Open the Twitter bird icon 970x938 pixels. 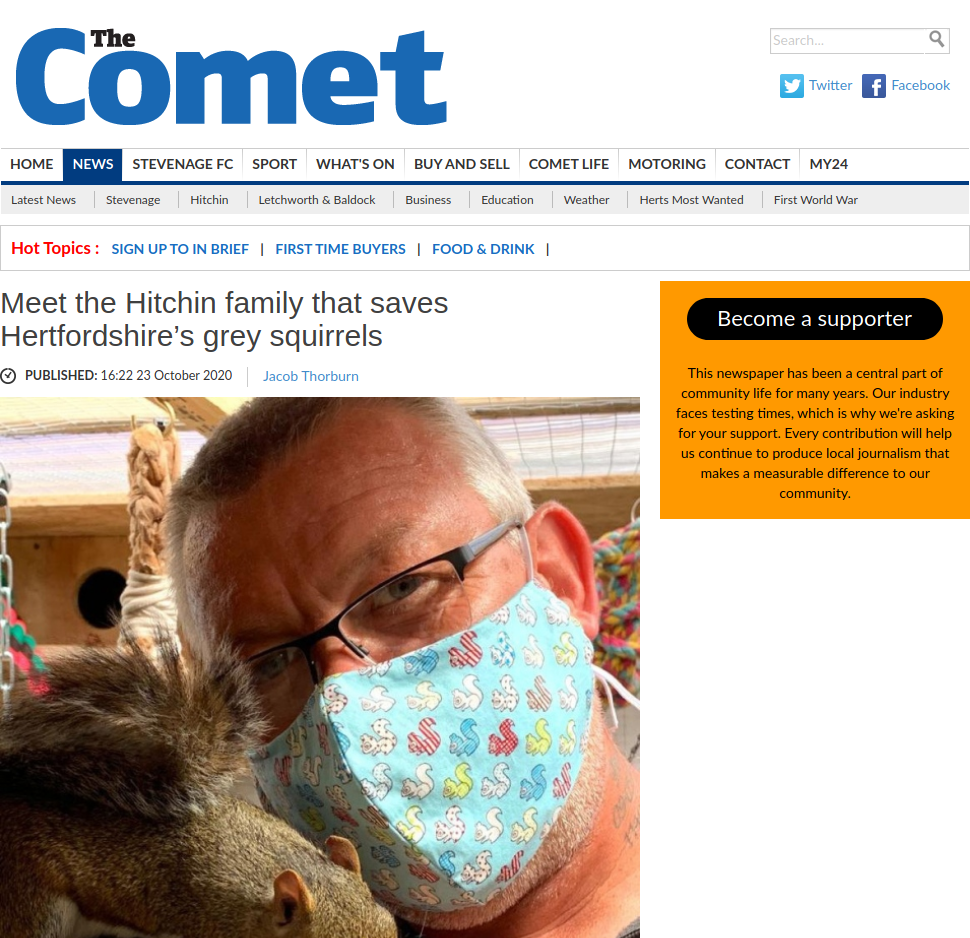click(x=791, y=86)
